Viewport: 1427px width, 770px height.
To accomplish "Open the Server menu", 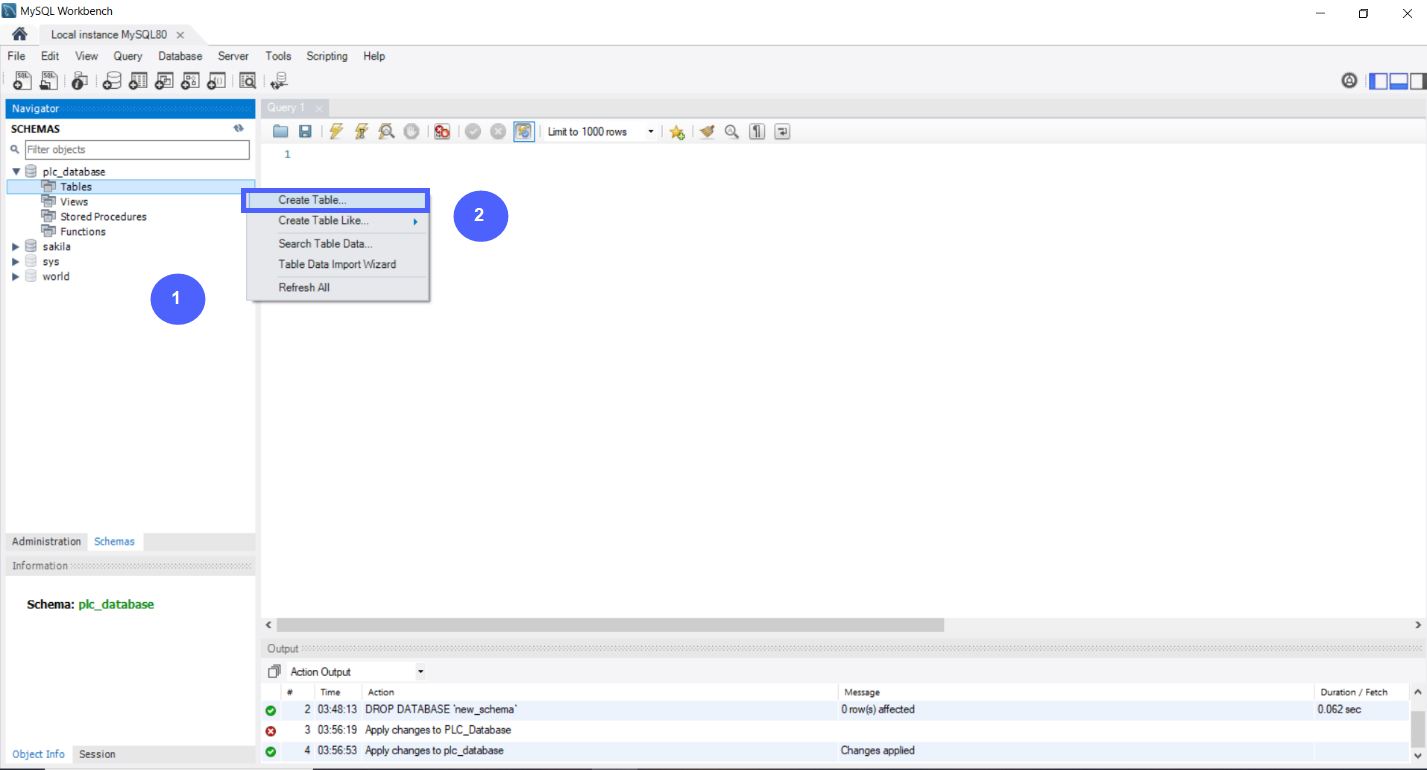I will point(233,56).
